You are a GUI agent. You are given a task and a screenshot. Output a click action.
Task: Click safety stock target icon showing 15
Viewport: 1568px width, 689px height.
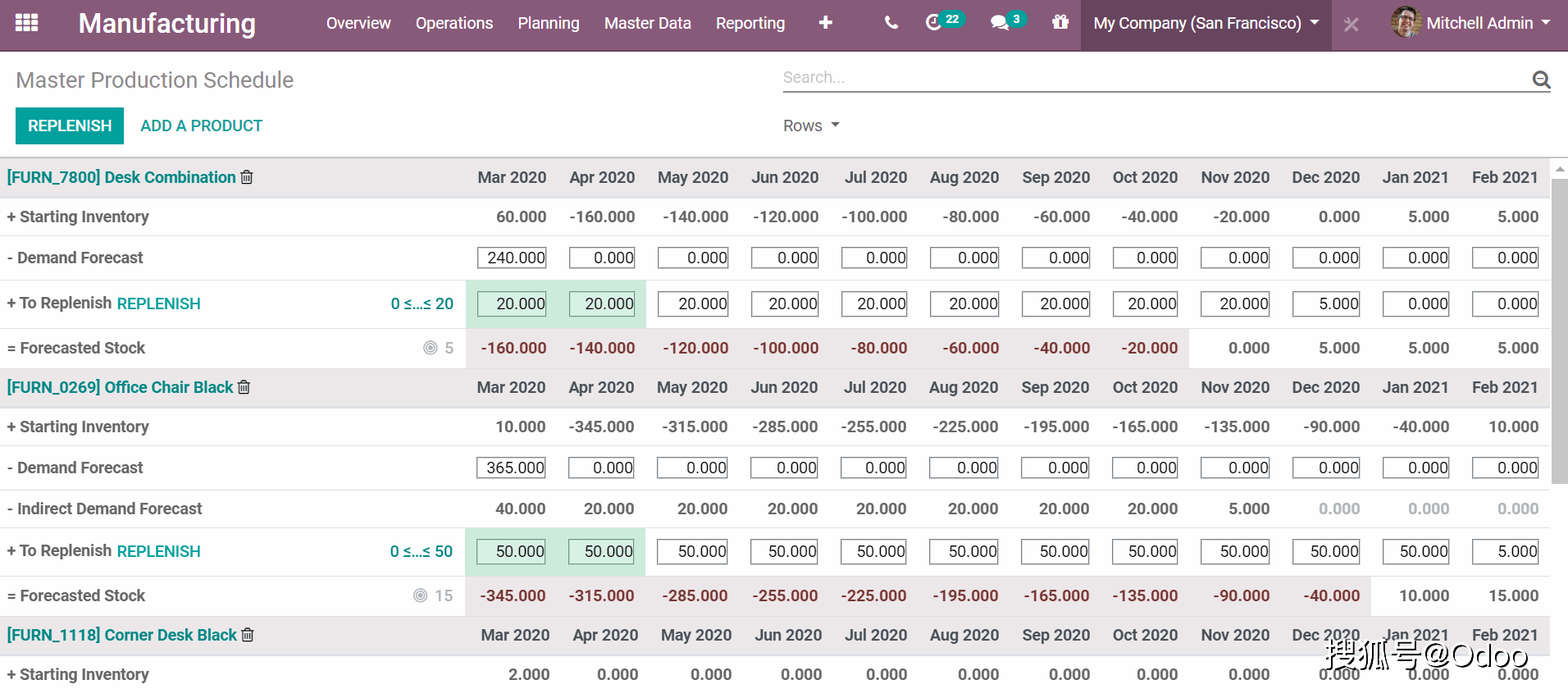tap(421, 595)
